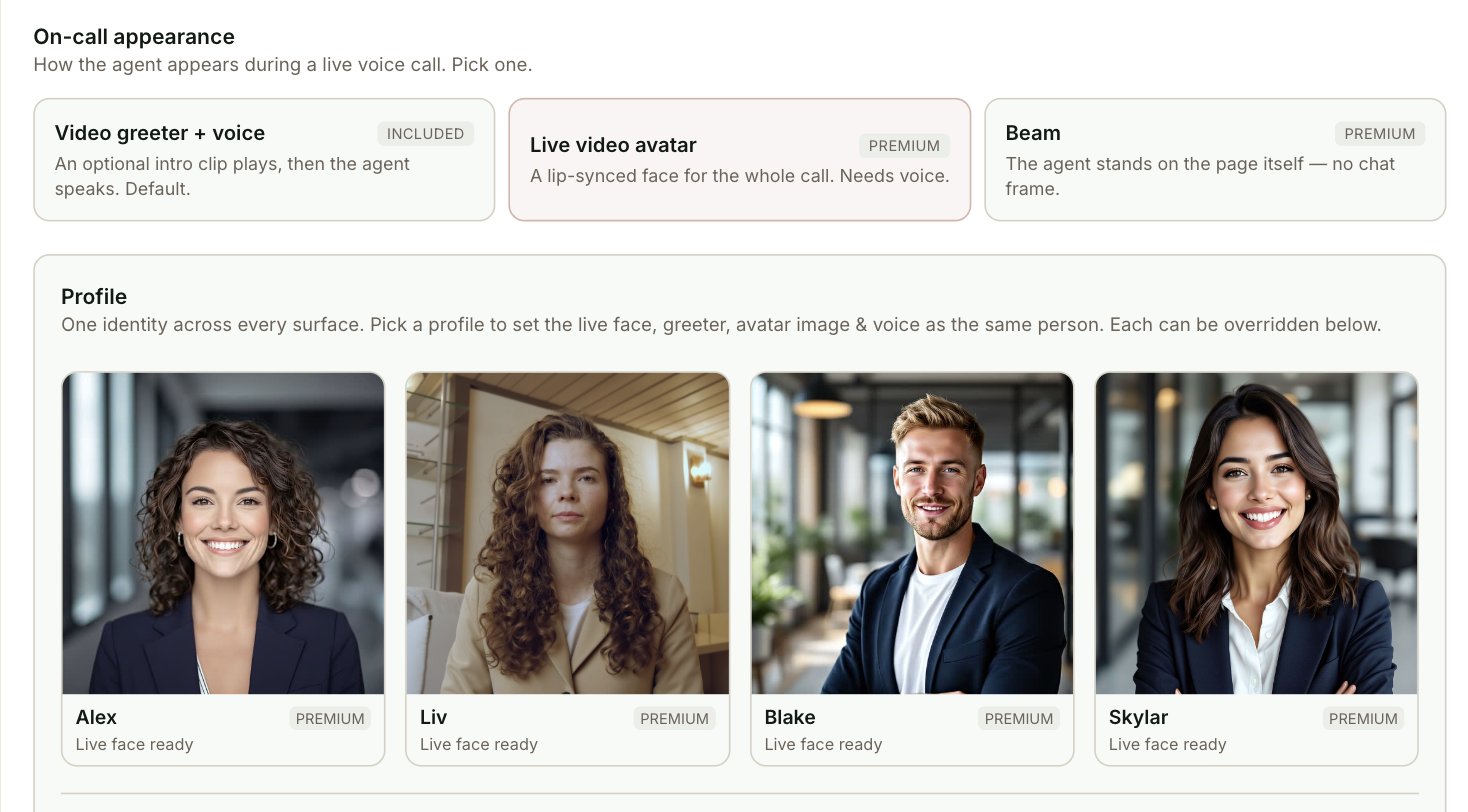Image resolution: width=1468 pixels, height=812 pixels.
Task: Click the name label Alex
Action: tap(96, 717)
